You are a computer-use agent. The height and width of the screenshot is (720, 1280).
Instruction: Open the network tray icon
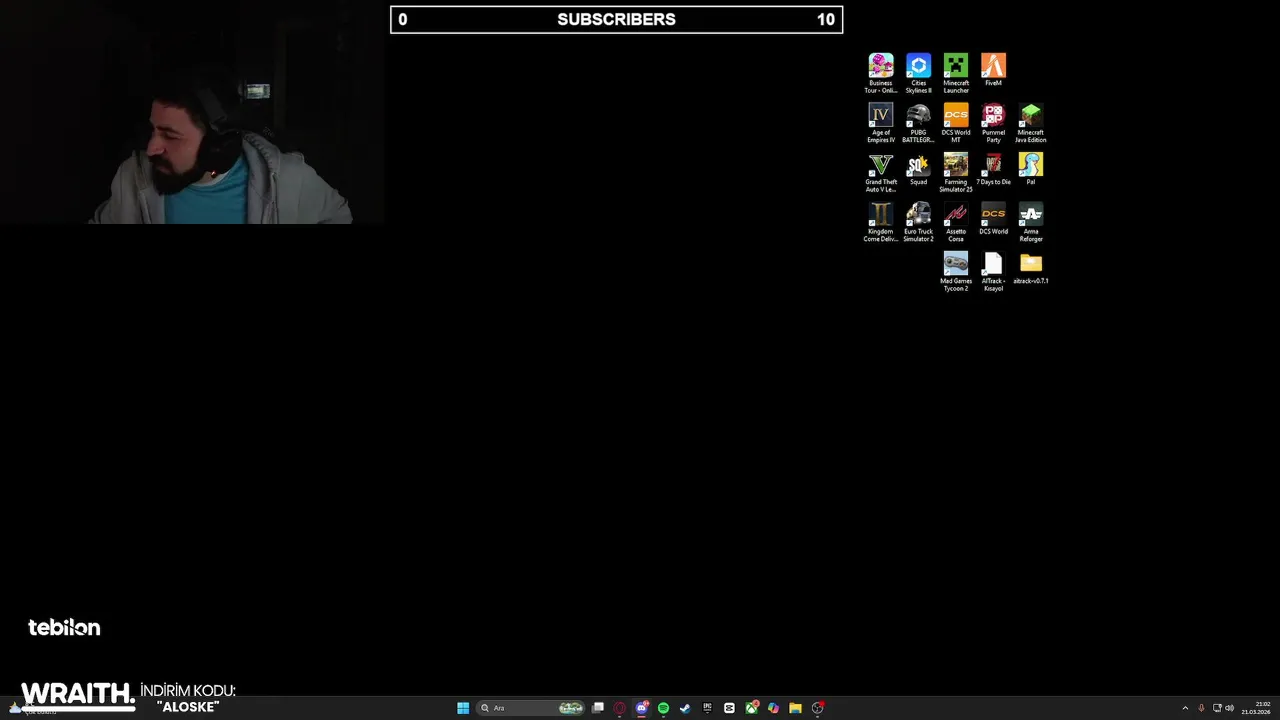[x=1217, y=708]
